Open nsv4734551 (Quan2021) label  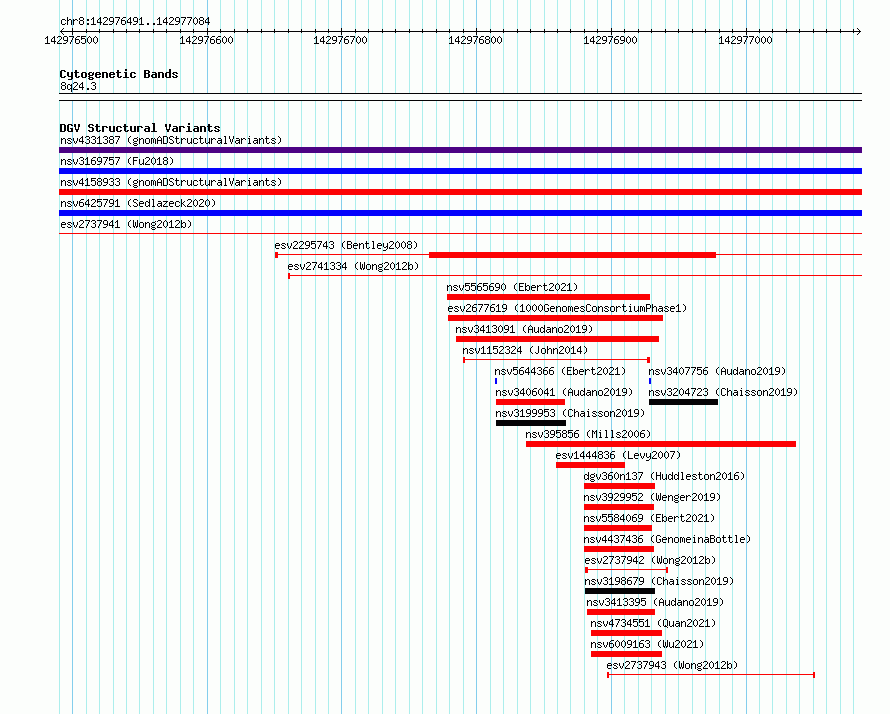click(653, 623)
